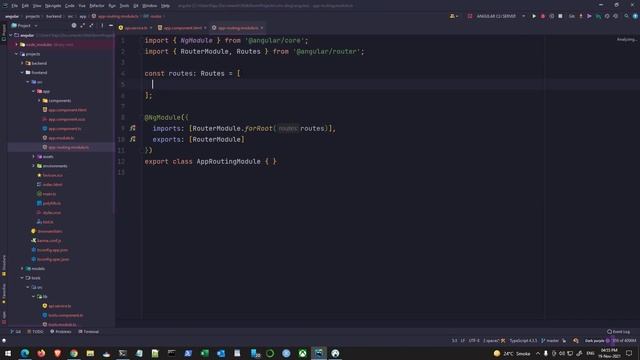
Task: Toggle read-only lock in status bar
Action: [564, 340]
